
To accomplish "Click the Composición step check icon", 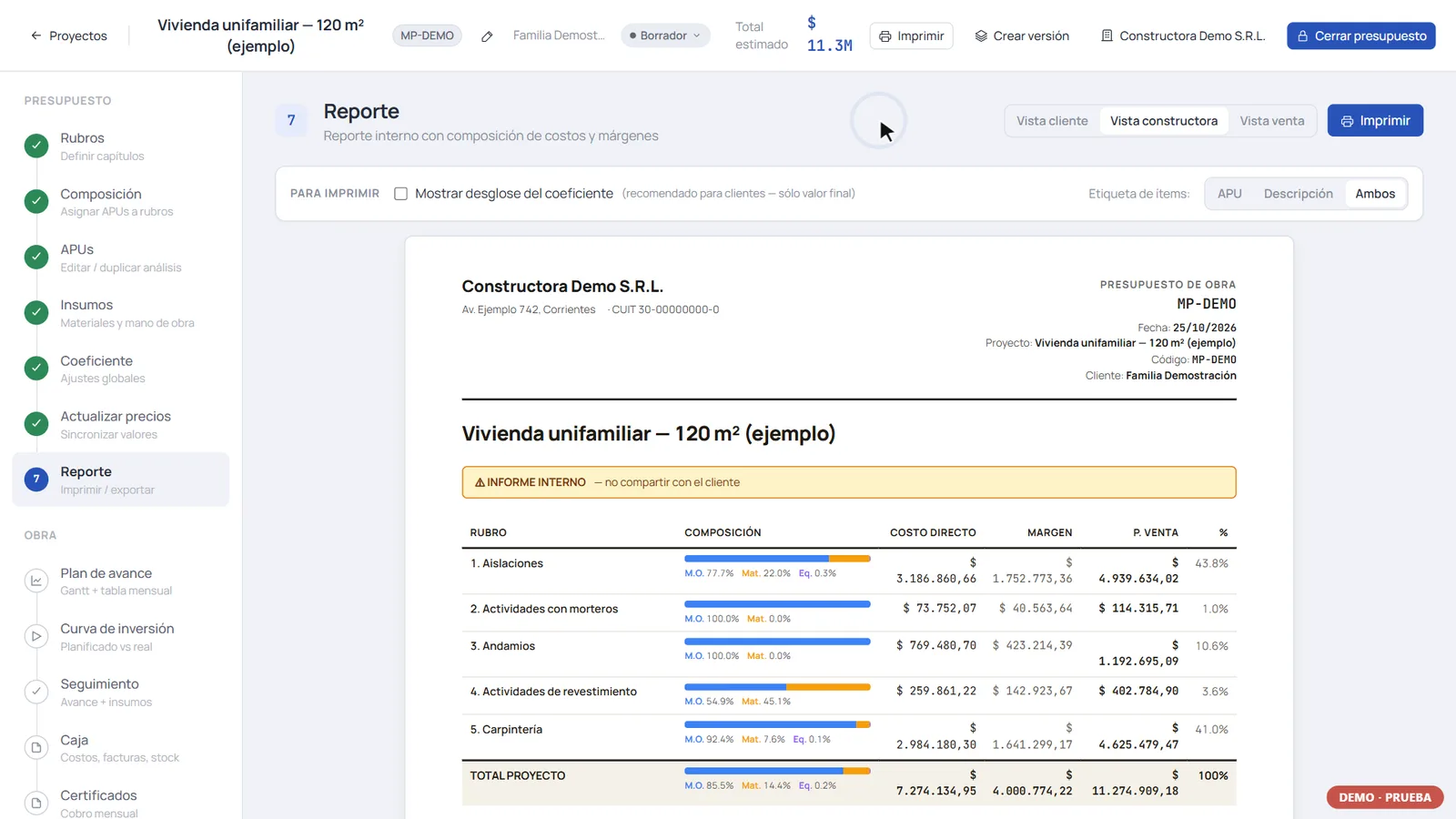I will (36, 201).
